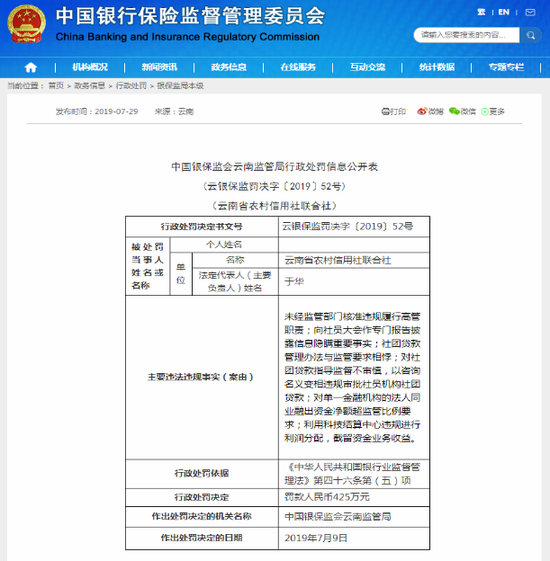Click the subtitle （云银保监罚决字〔2019〕52号）
Screen dimensions: 550x561
pyautogui.click(x=274, y=186)
